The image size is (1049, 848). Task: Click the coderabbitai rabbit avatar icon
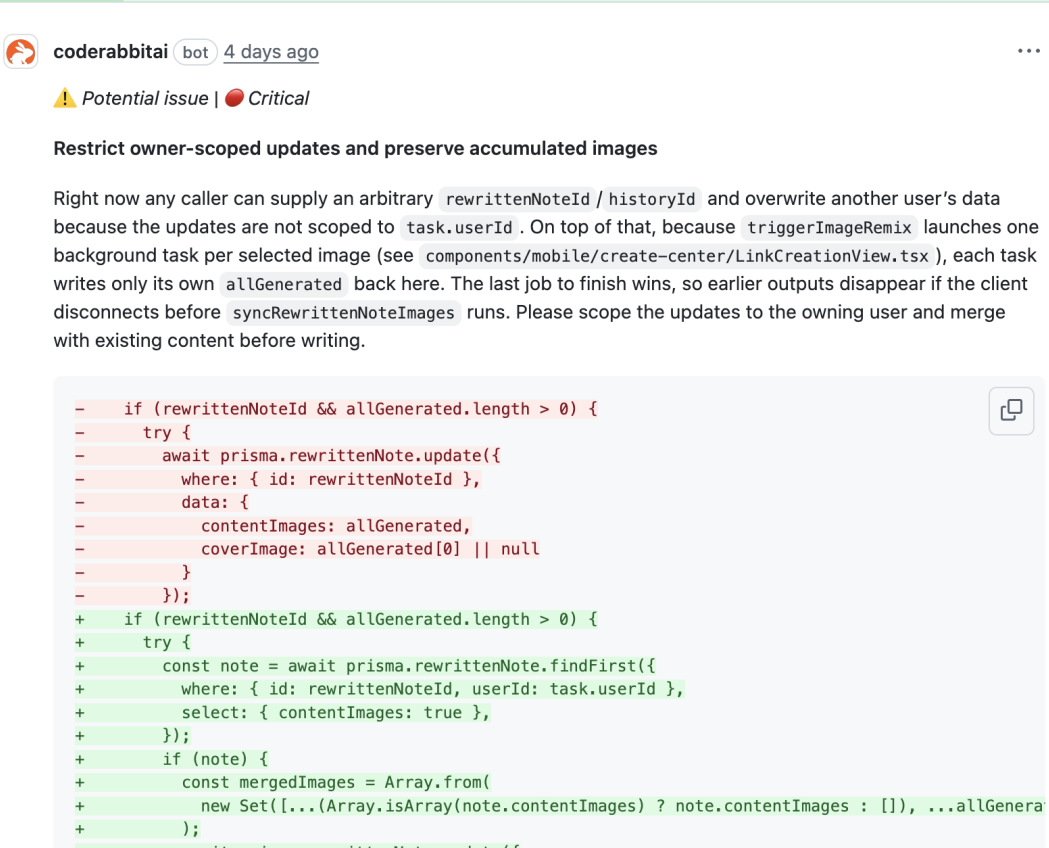click(21, 52)
